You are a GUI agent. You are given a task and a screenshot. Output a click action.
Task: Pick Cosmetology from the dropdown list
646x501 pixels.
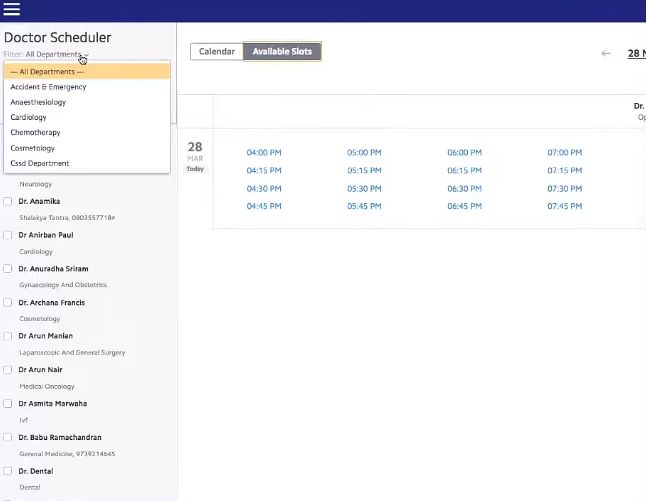(87, 148)
